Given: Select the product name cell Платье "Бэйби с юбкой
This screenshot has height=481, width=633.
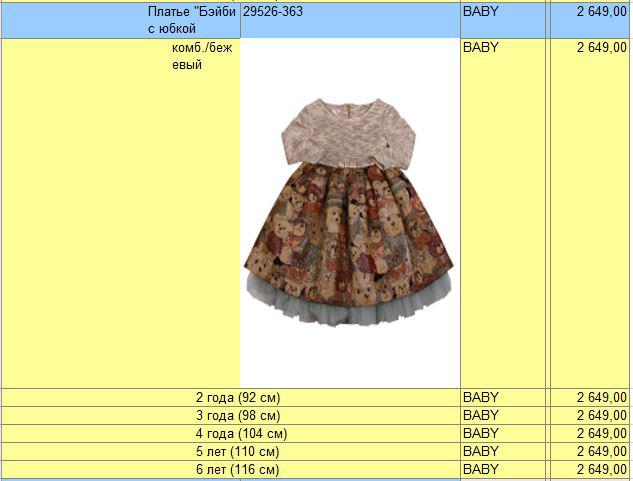Looking at the screenshot, I should pyautogui.click(x=190, y=20).
